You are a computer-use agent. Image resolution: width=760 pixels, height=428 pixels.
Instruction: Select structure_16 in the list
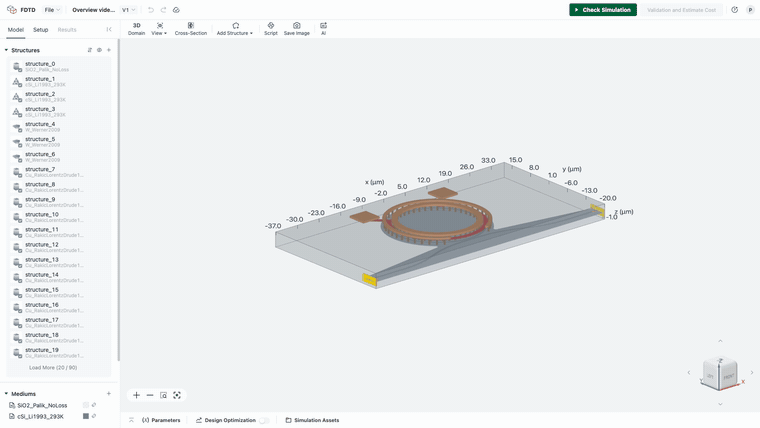pyautogui.click(x=59, y=307)
